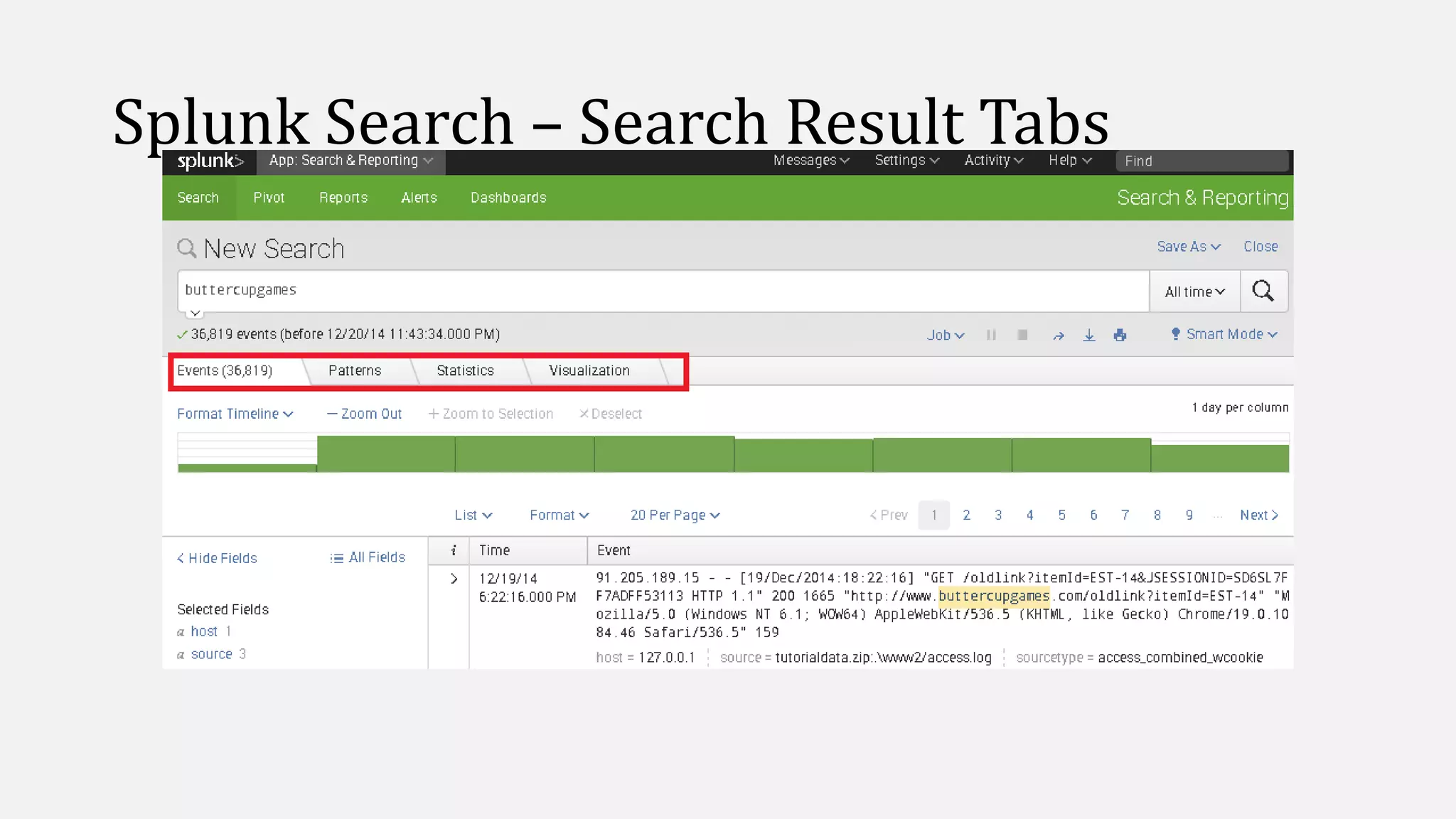The image size is (1456, 819).
Task: Open the Settings menu
Action: point(907,161)
